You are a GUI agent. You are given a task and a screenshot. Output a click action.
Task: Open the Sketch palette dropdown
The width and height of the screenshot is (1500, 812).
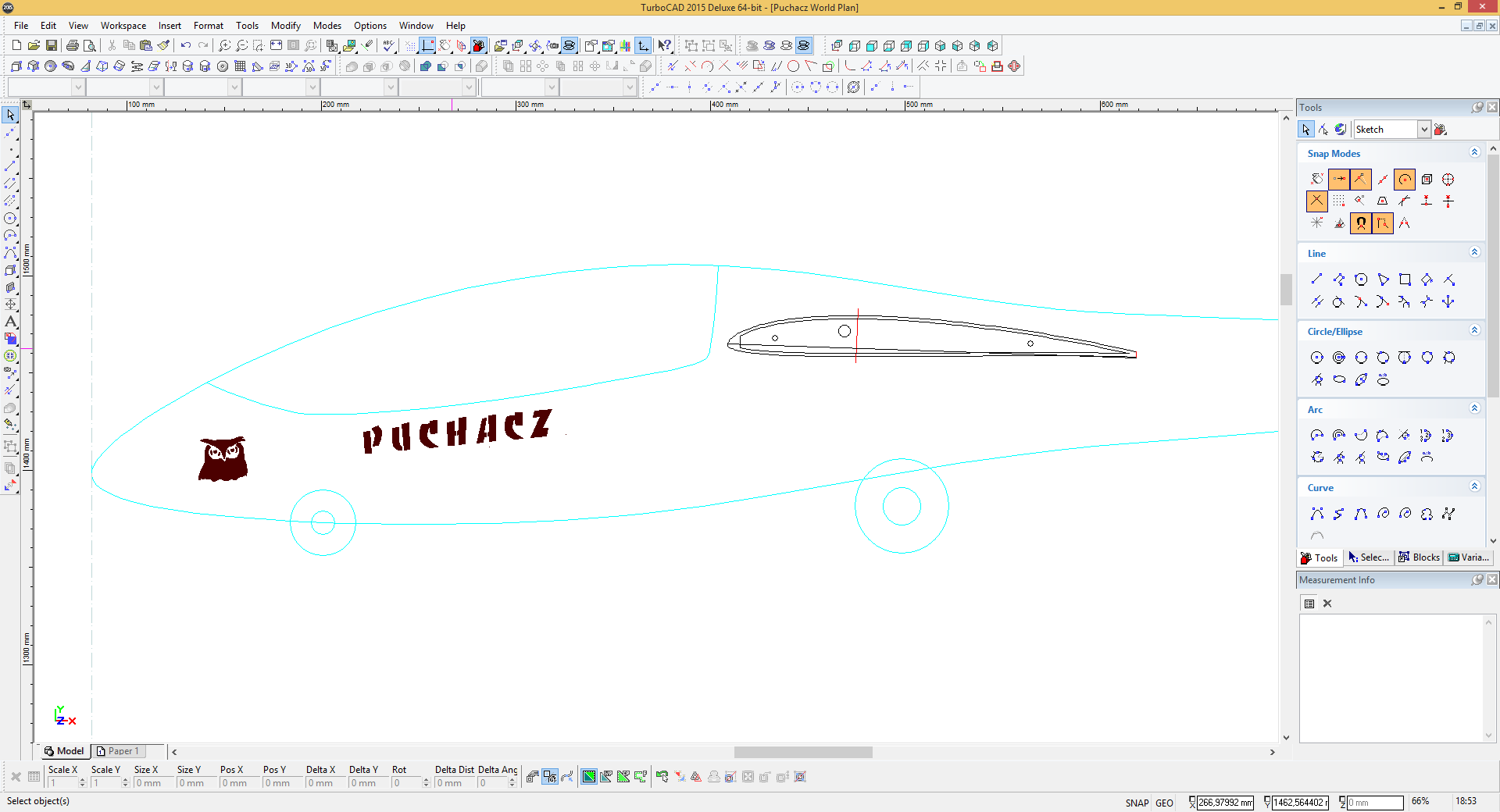point(1423,130)
